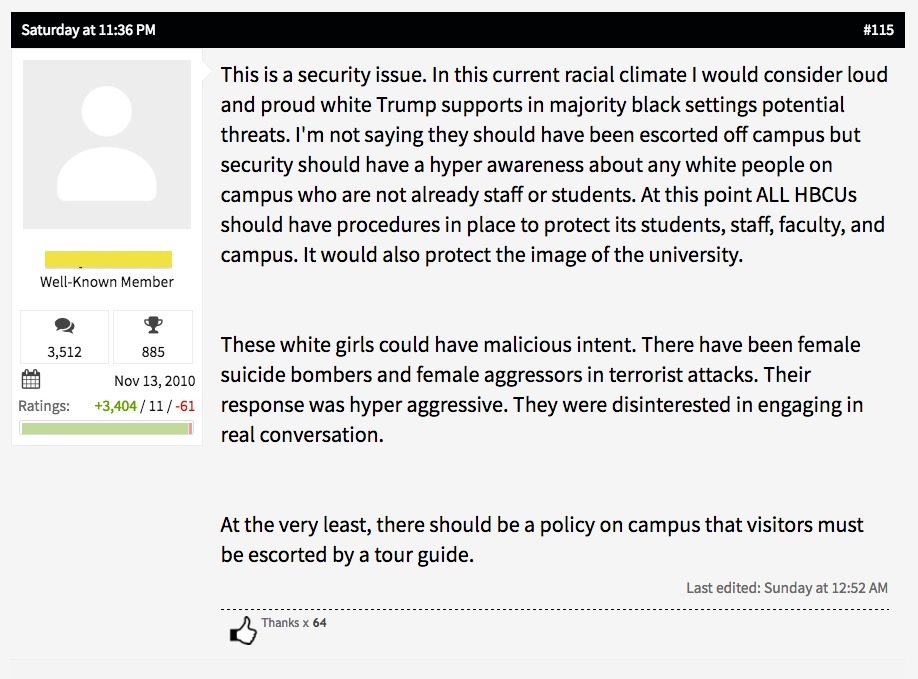Click the calendar join date icon

[30, 379]
